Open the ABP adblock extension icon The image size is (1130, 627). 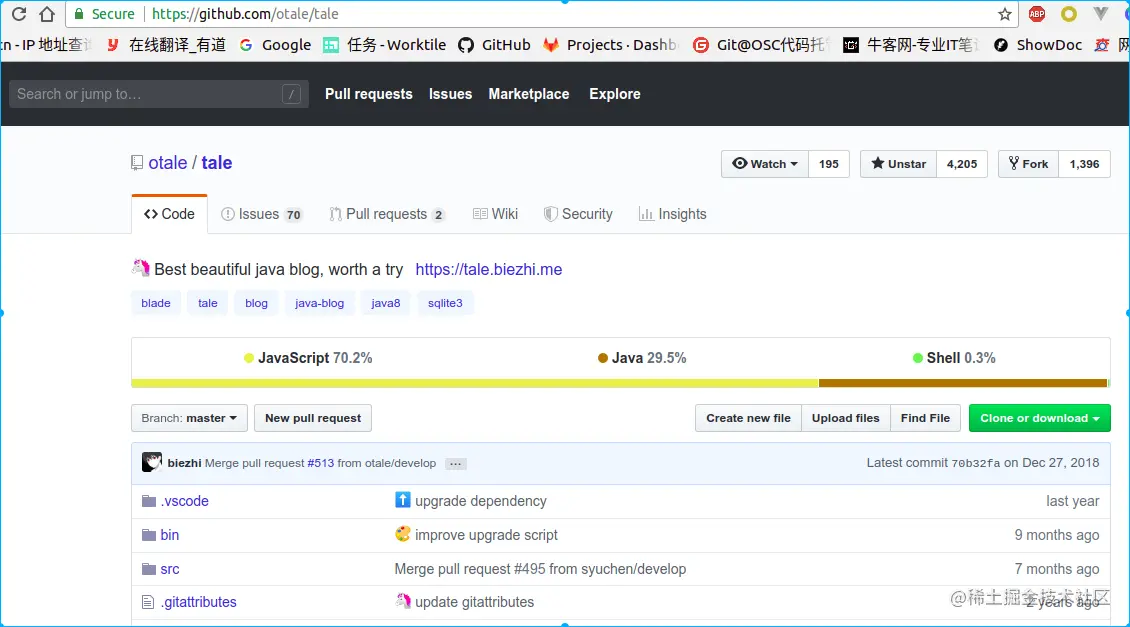pyautogui.click(x=1037, y=14)
